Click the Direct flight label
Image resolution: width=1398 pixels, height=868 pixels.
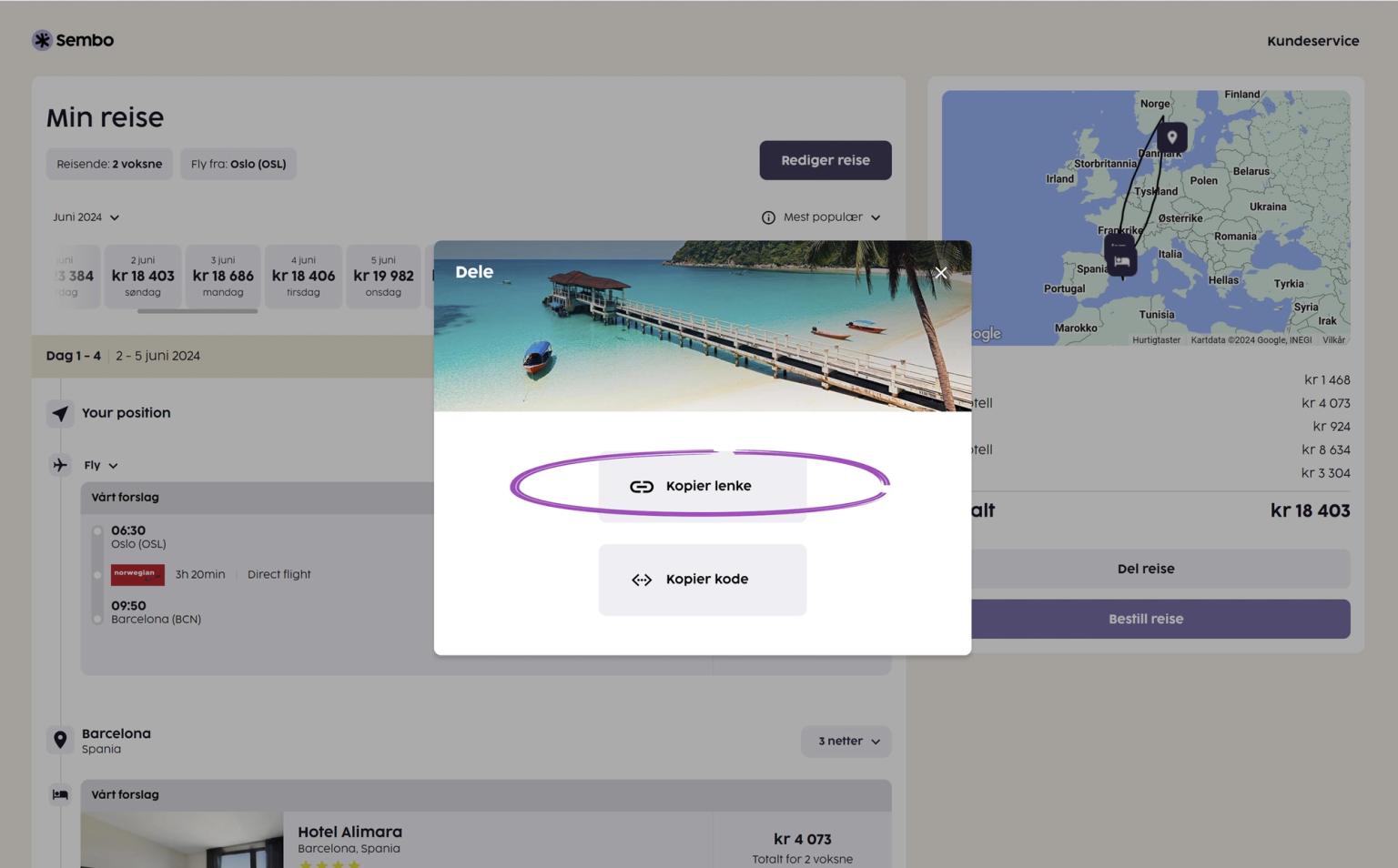279,575
